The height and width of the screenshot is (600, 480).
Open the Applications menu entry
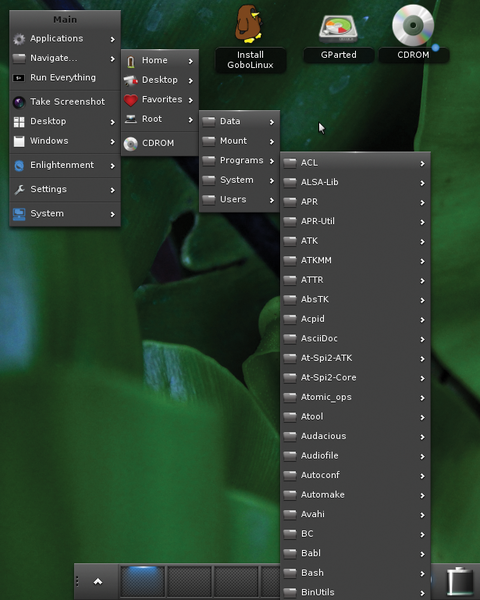(65, 39)
